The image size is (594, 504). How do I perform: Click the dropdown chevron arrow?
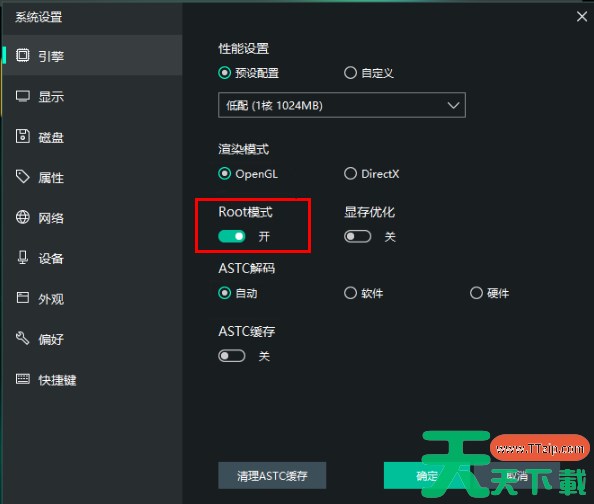[x=453, y=105]
